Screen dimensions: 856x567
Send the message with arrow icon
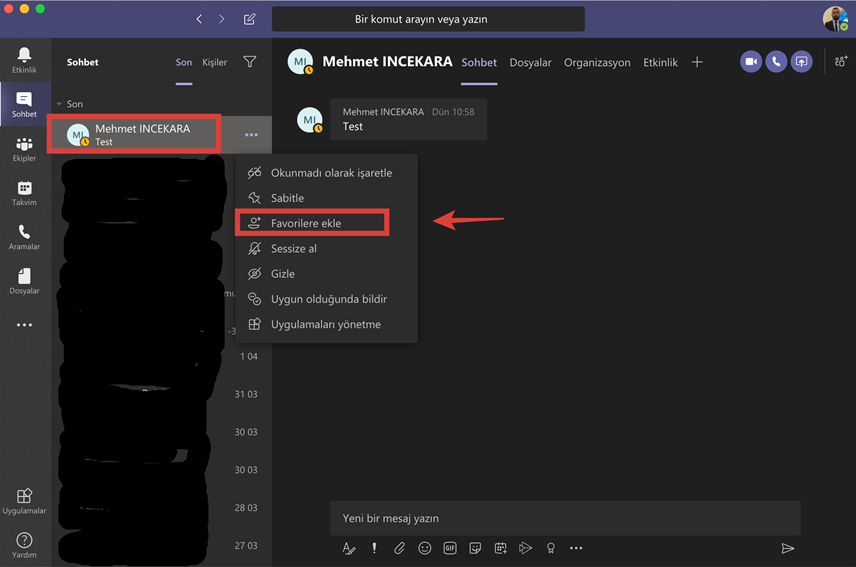(787, 548)
